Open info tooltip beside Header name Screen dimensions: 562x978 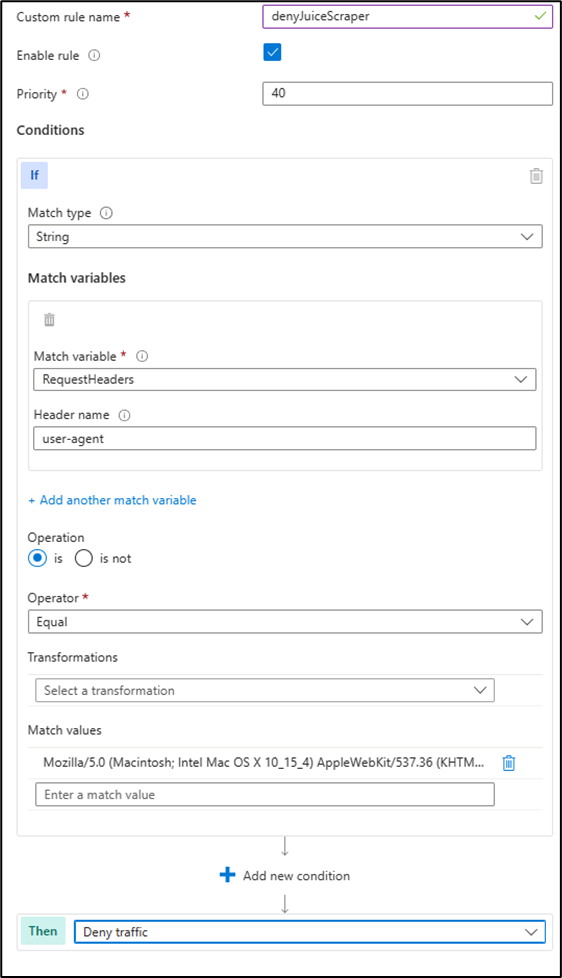pyautogui.click(x=124, y=415)
